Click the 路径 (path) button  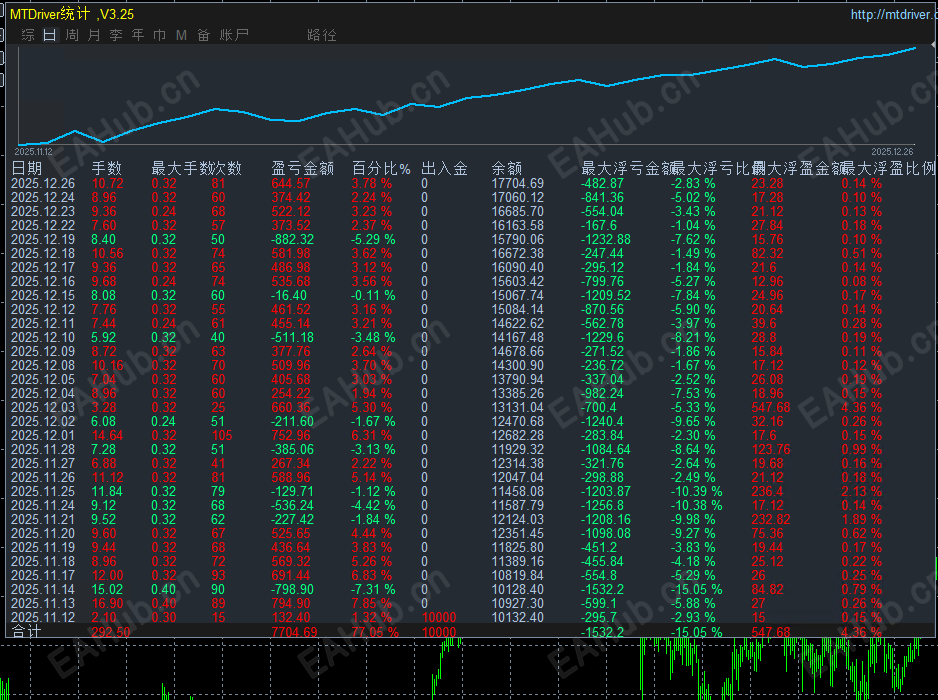click(322, 35)
